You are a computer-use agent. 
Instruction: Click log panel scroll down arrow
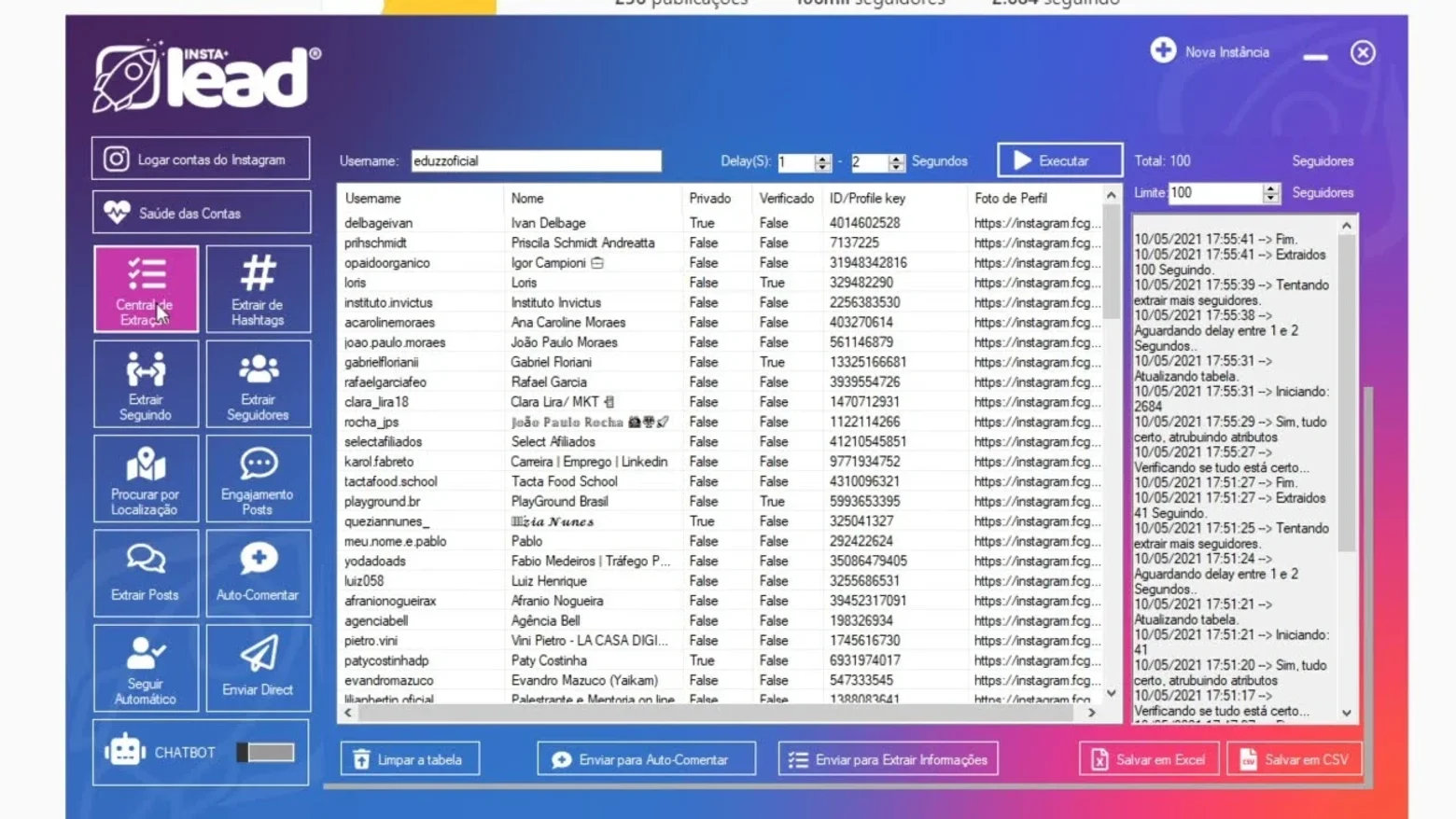click(1346, 713)
